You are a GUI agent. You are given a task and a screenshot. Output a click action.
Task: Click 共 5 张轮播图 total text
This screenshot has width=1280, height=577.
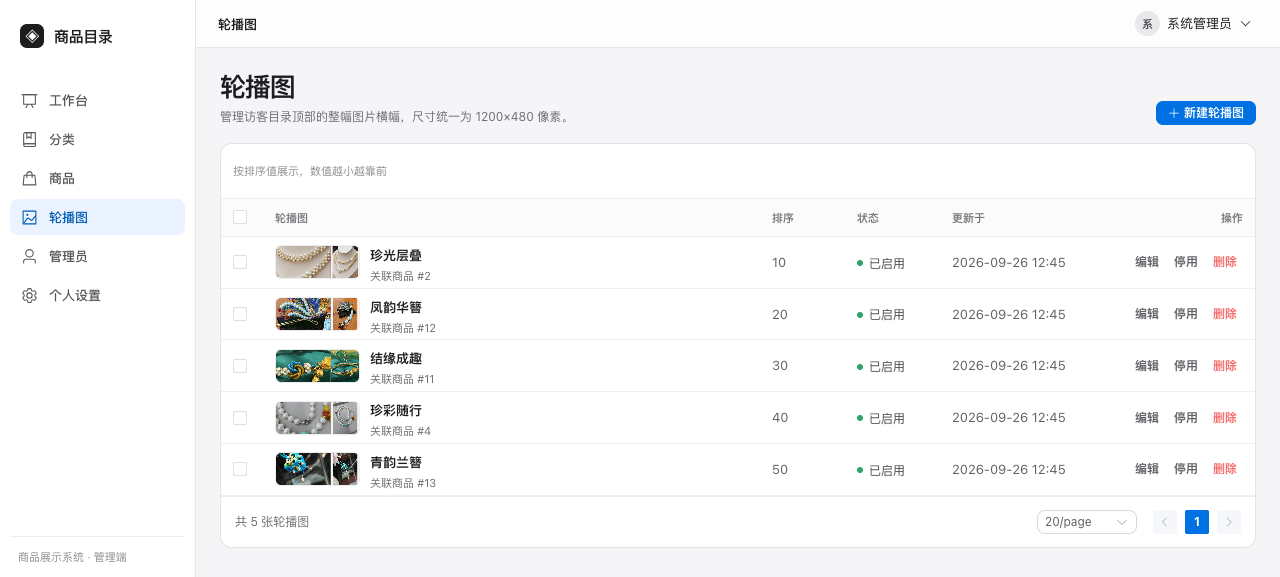pos(272,522)
